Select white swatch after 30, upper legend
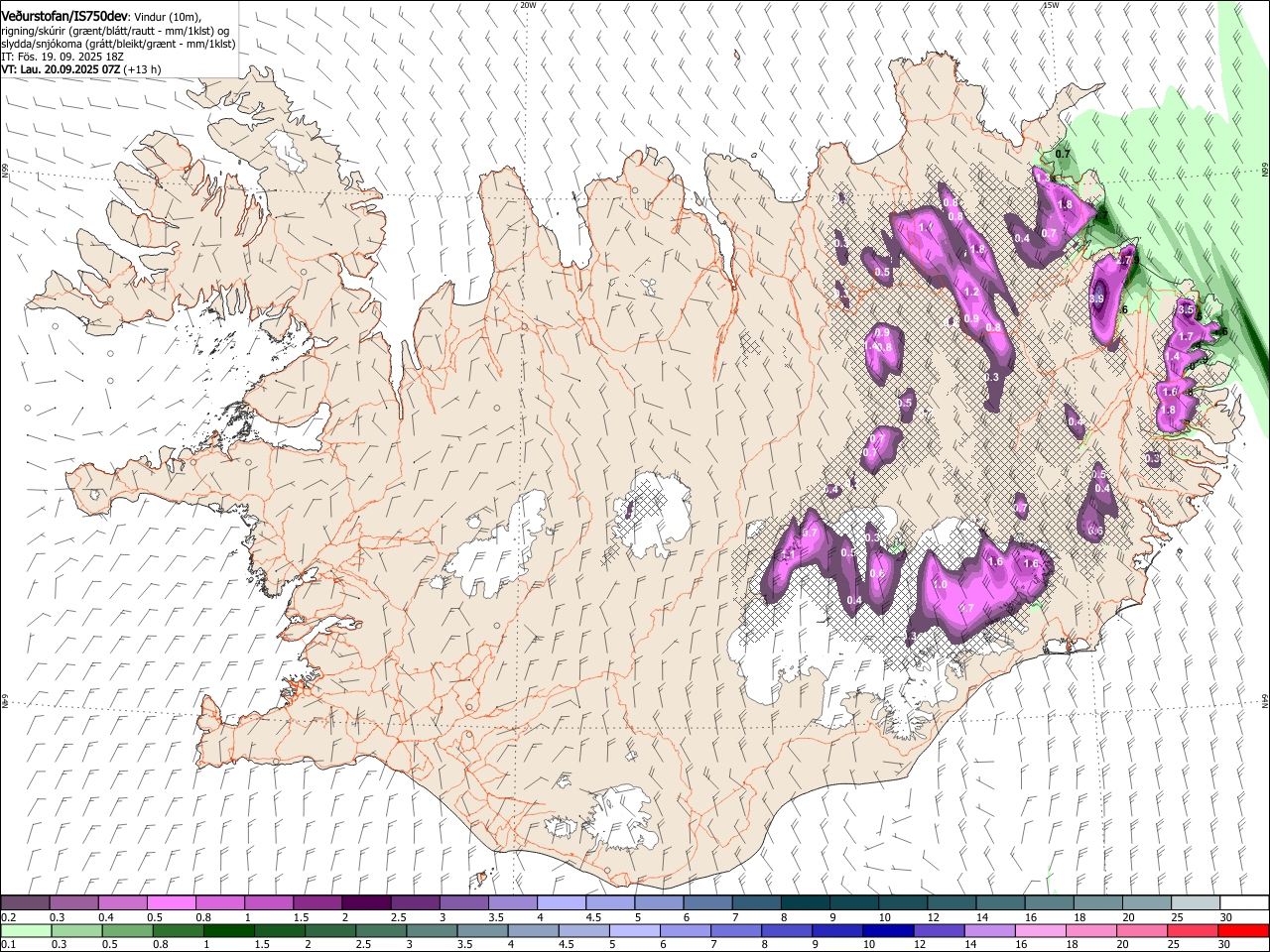The height and width of the screenshot is (952, 1270). point(1243,903)
